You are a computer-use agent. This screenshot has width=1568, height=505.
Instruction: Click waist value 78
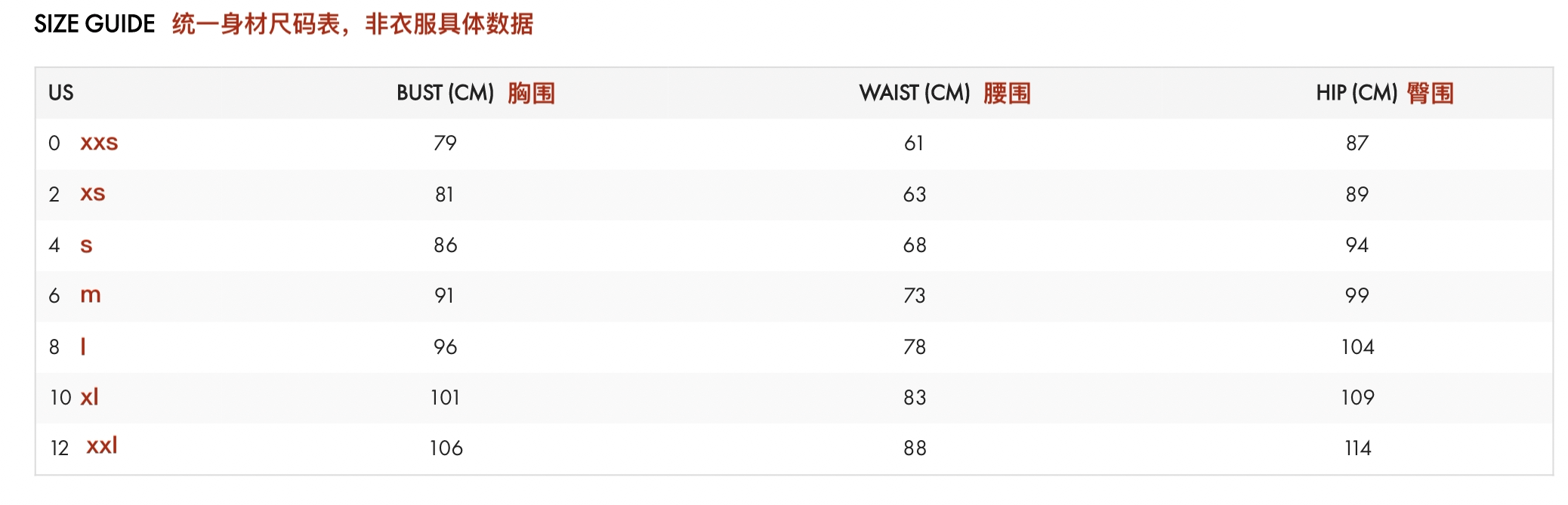[x=915, y=346]
